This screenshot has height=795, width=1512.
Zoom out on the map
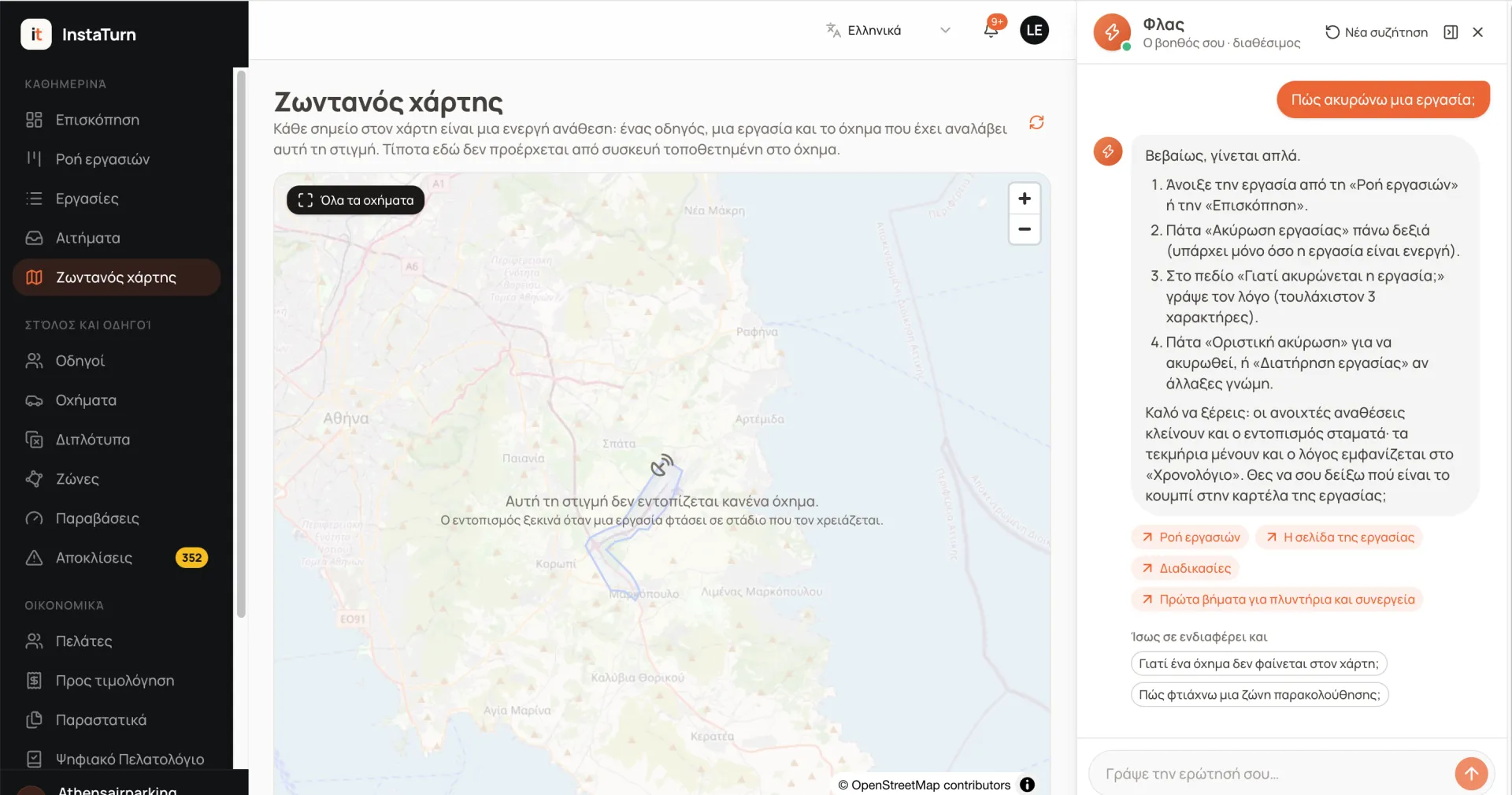[x=1025, y=229]
